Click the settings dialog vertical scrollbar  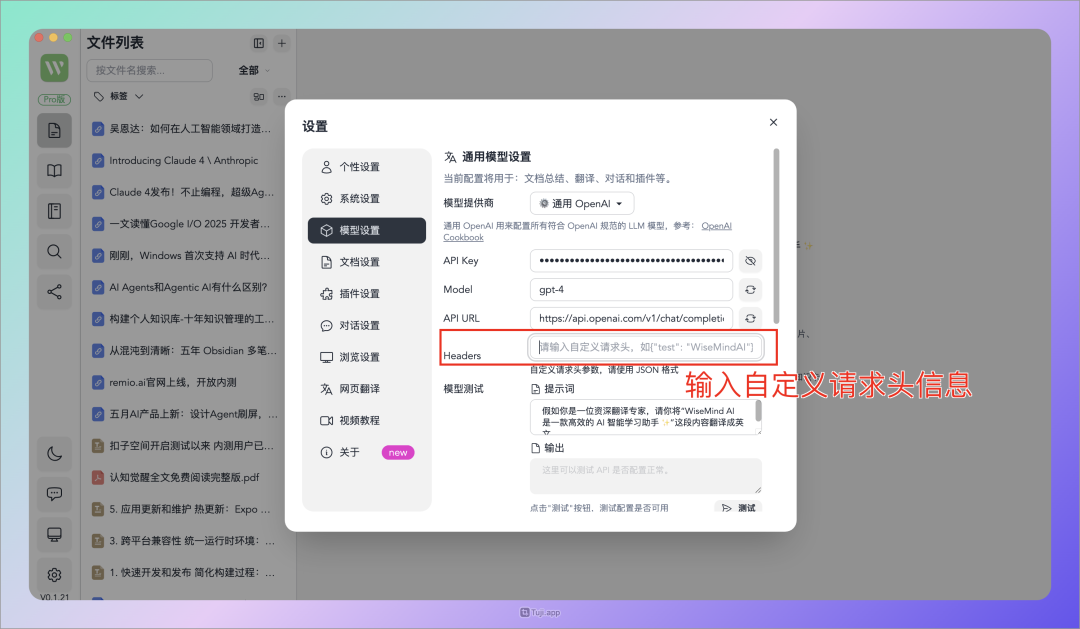pyautogui.click(x=777, y=236)
